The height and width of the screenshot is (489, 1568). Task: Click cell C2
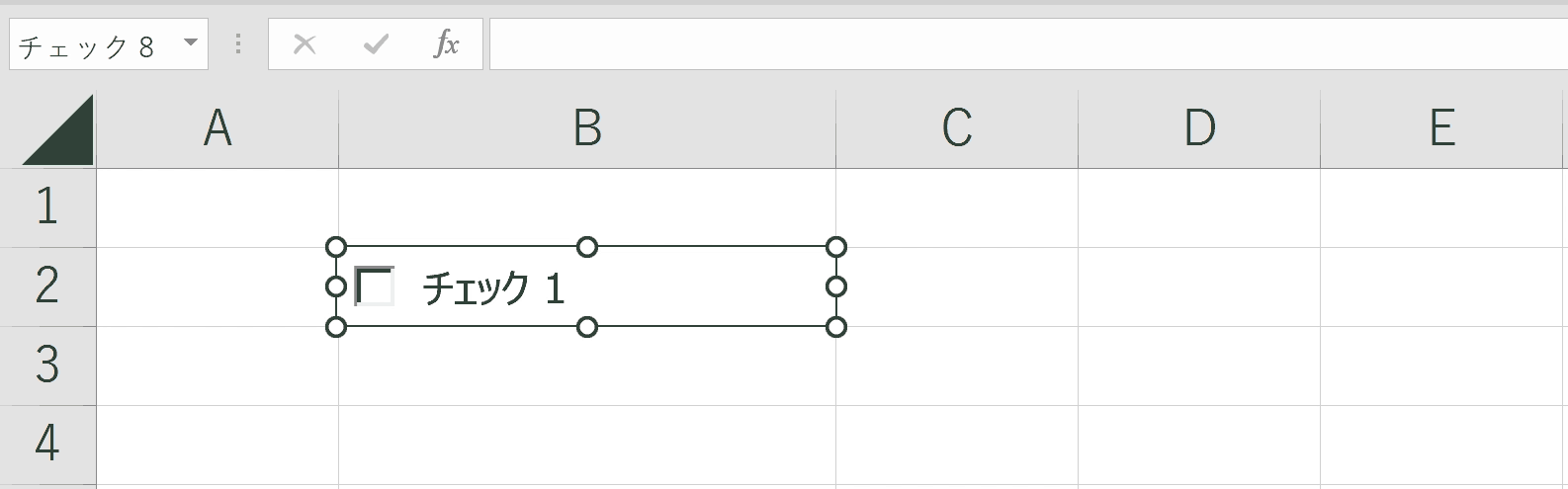pos(957,286)
